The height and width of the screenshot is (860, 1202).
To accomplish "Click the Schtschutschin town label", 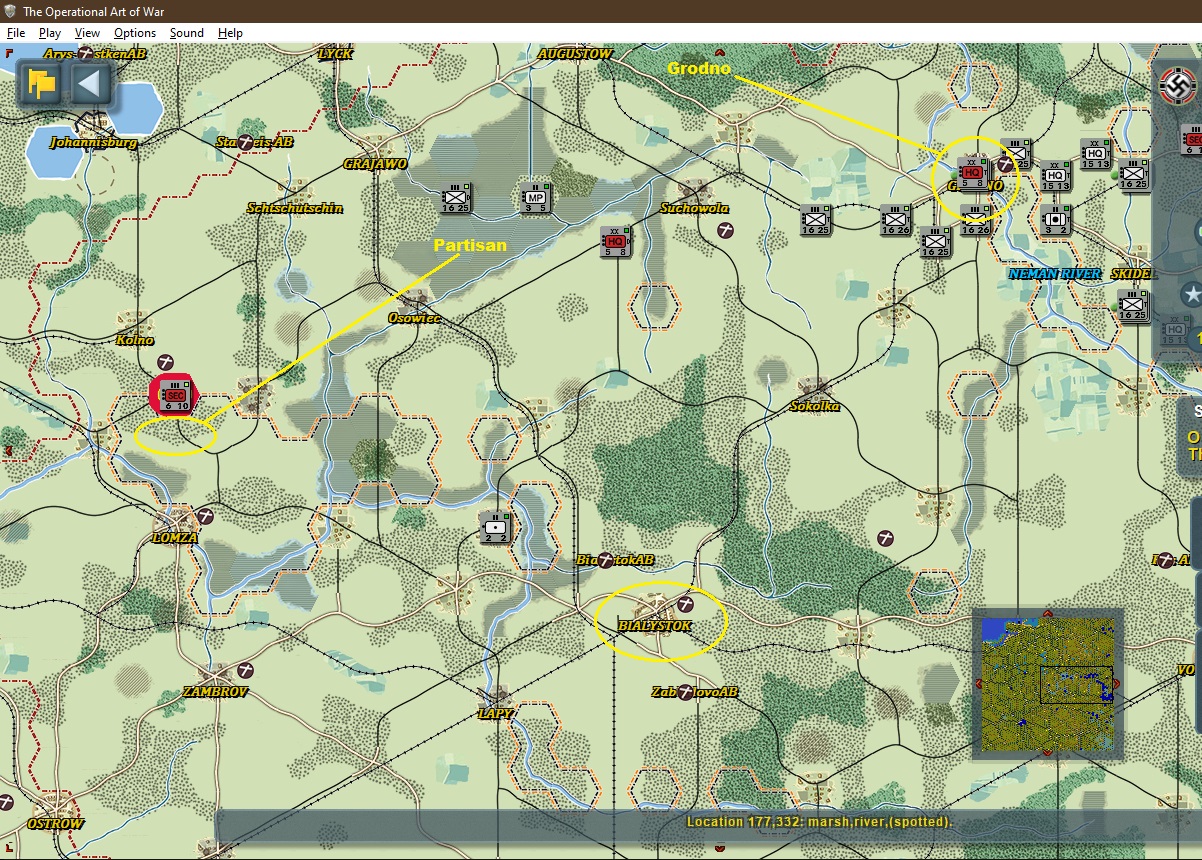I will pos(295,208).
